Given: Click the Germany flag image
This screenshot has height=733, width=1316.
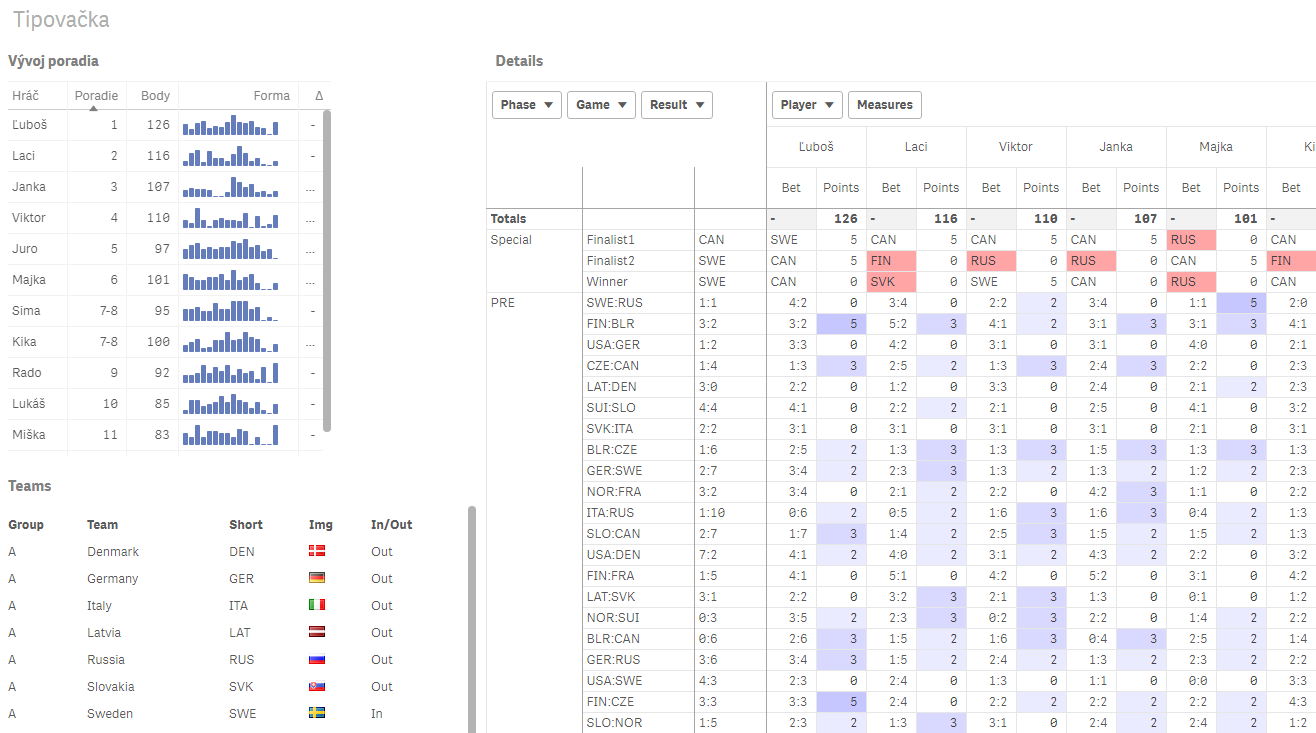Looking at the screenshot, I should click(317, 578).
